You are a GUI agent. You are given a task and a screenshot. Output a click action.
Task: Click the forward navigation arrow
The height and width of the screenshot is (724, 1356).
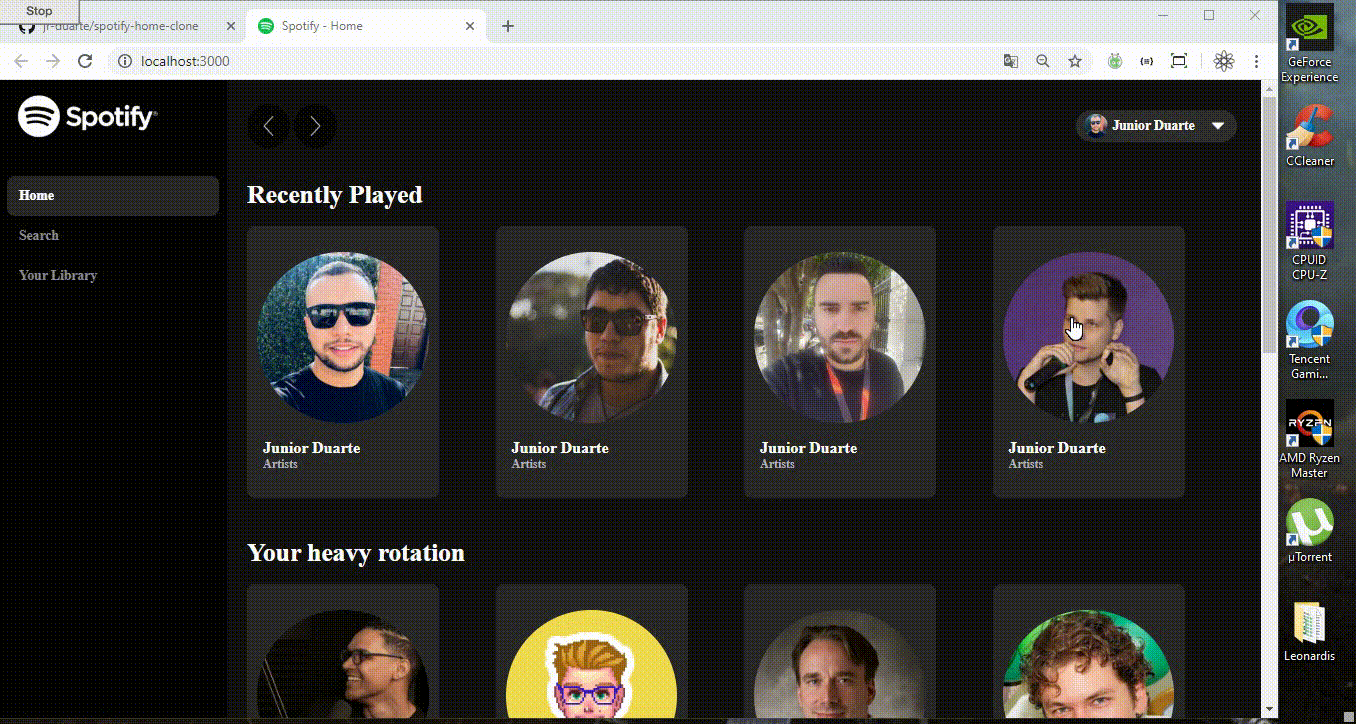point(315,126)
